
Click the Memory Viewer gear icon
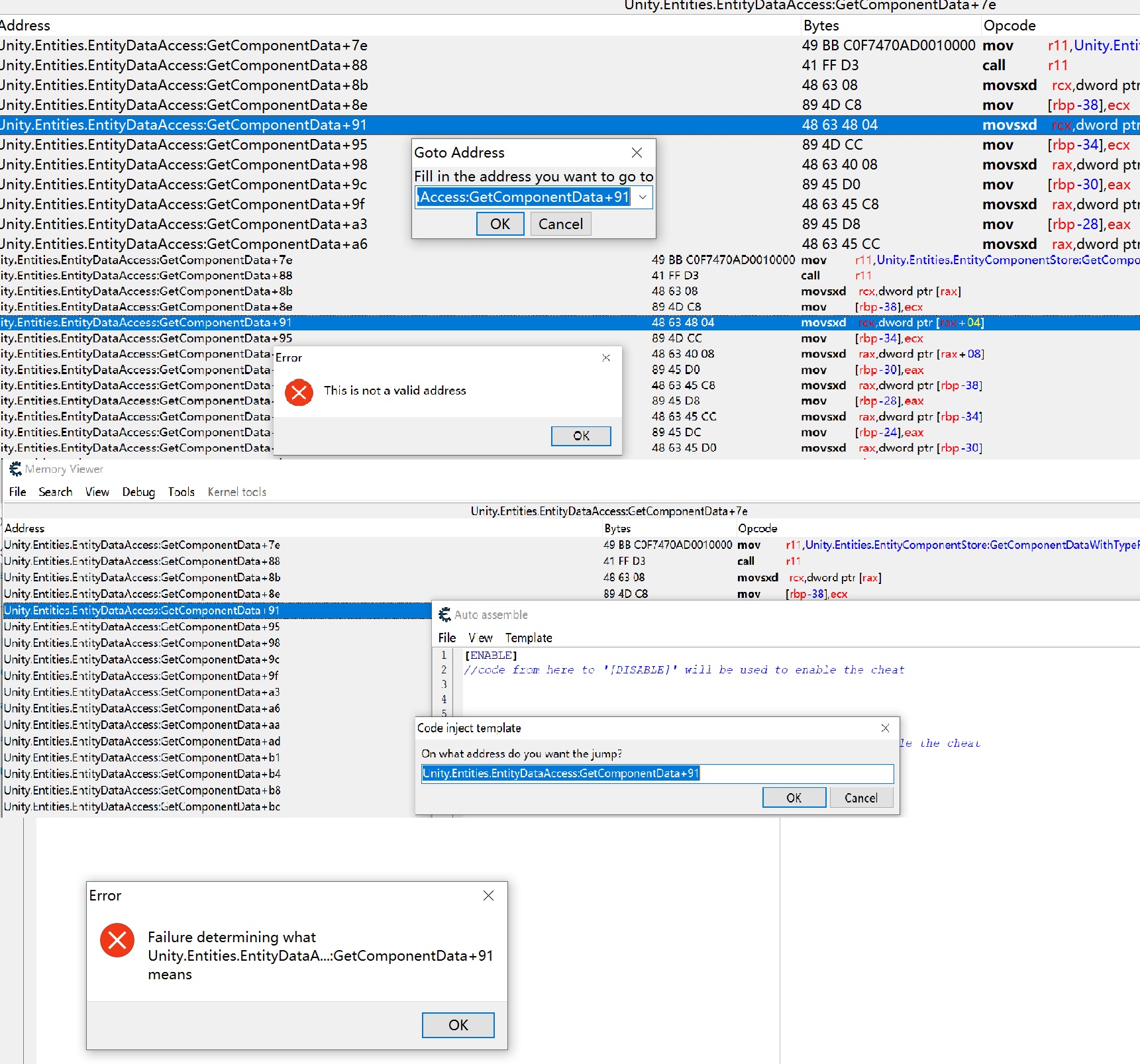tap(15, 469)
